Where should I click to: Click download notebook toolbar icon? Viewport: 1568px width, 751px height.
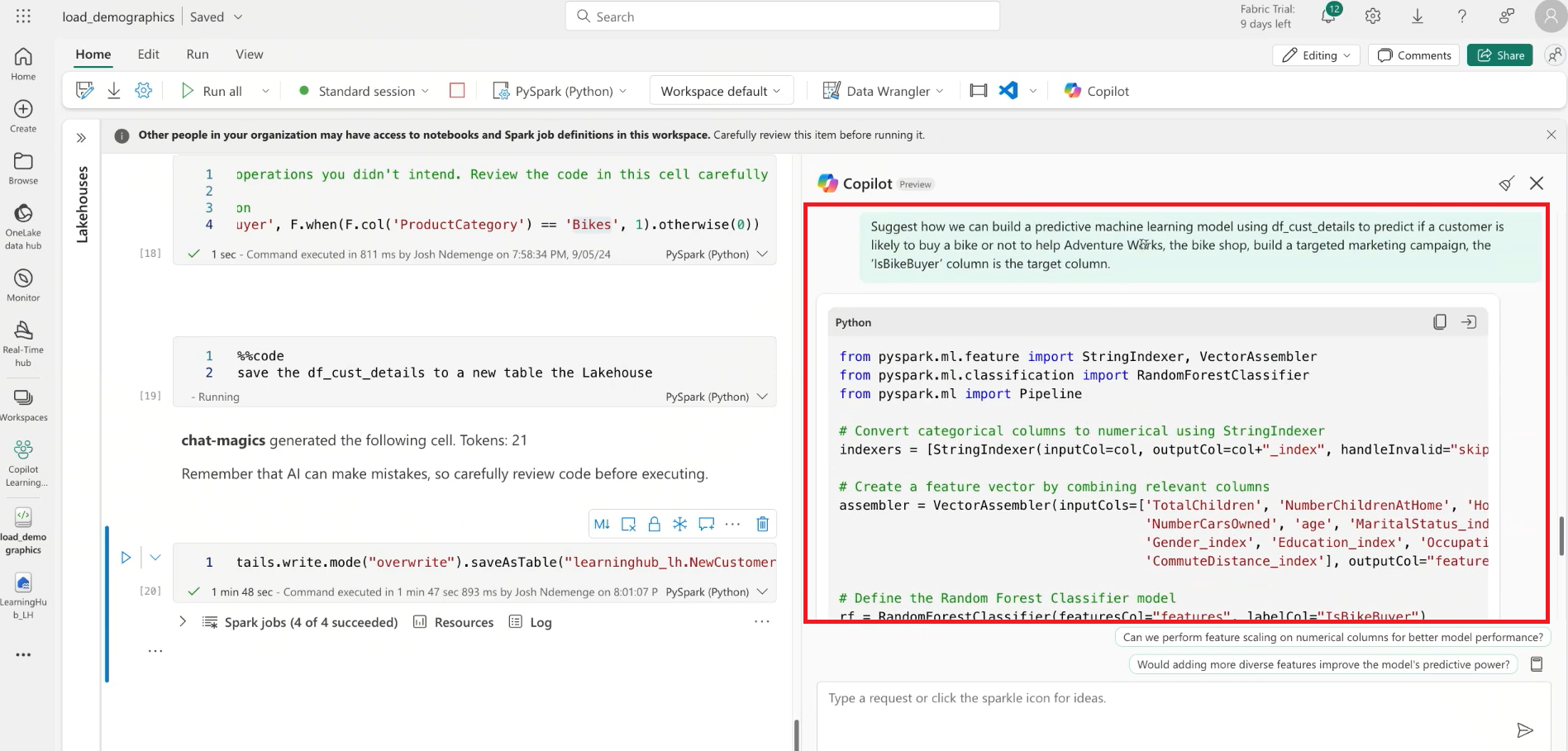point(114,91)
